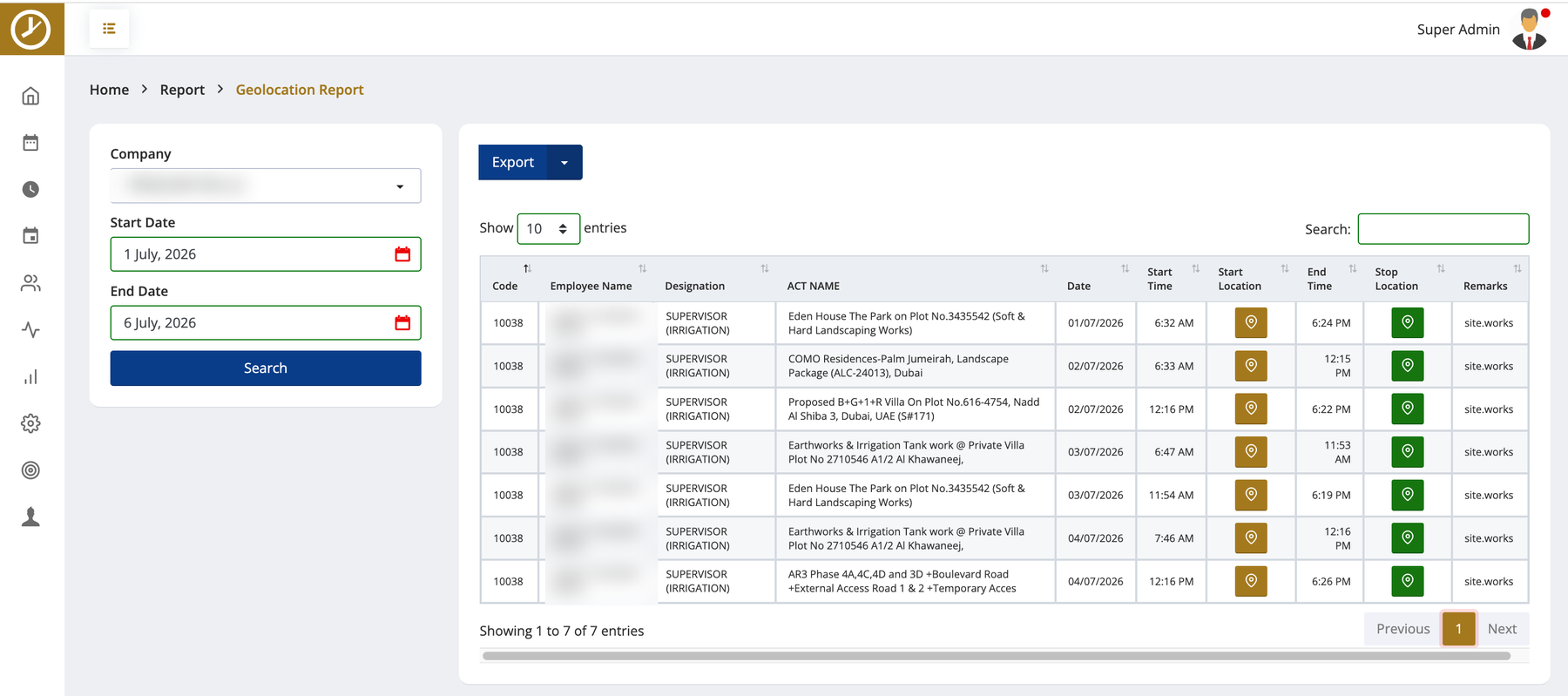The height and width of the screenshot is (696, 1568).
Task: Click the Proposed B+G+1+R Villa activity cell
Action: [x=916, y=409]
